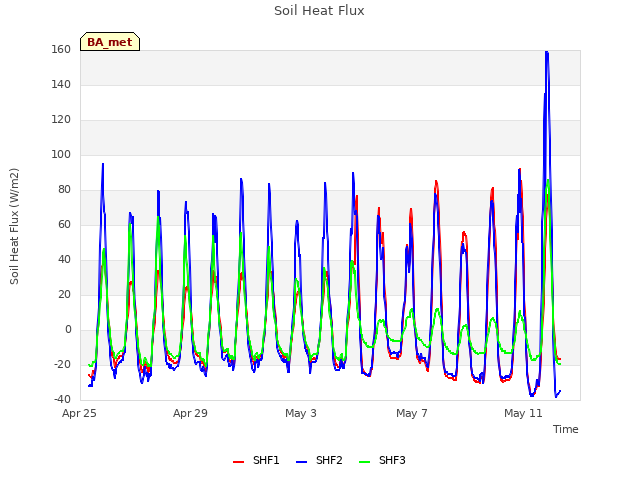Click the 100 y-axis tick label
The height and width of the screenshot is (480, 640).
pyautogui.click(x=61, y=155)
